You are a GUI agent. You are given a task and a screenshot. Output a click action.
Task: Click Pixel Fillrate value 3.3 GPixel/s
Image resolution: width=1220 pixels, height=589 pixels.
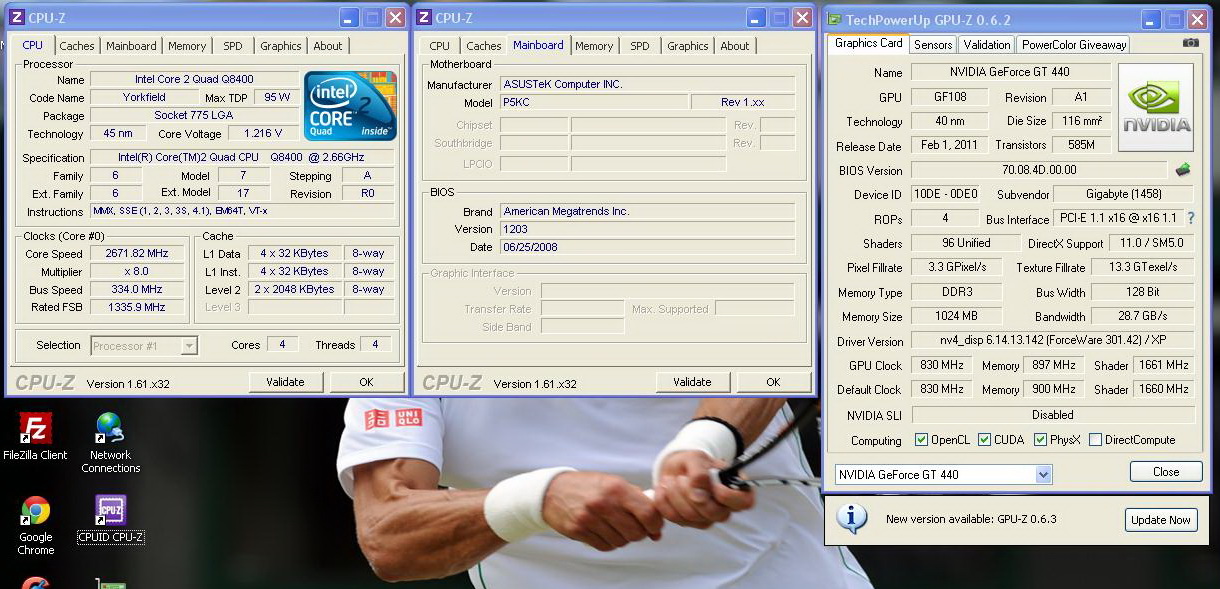click(x=956, y=267)
